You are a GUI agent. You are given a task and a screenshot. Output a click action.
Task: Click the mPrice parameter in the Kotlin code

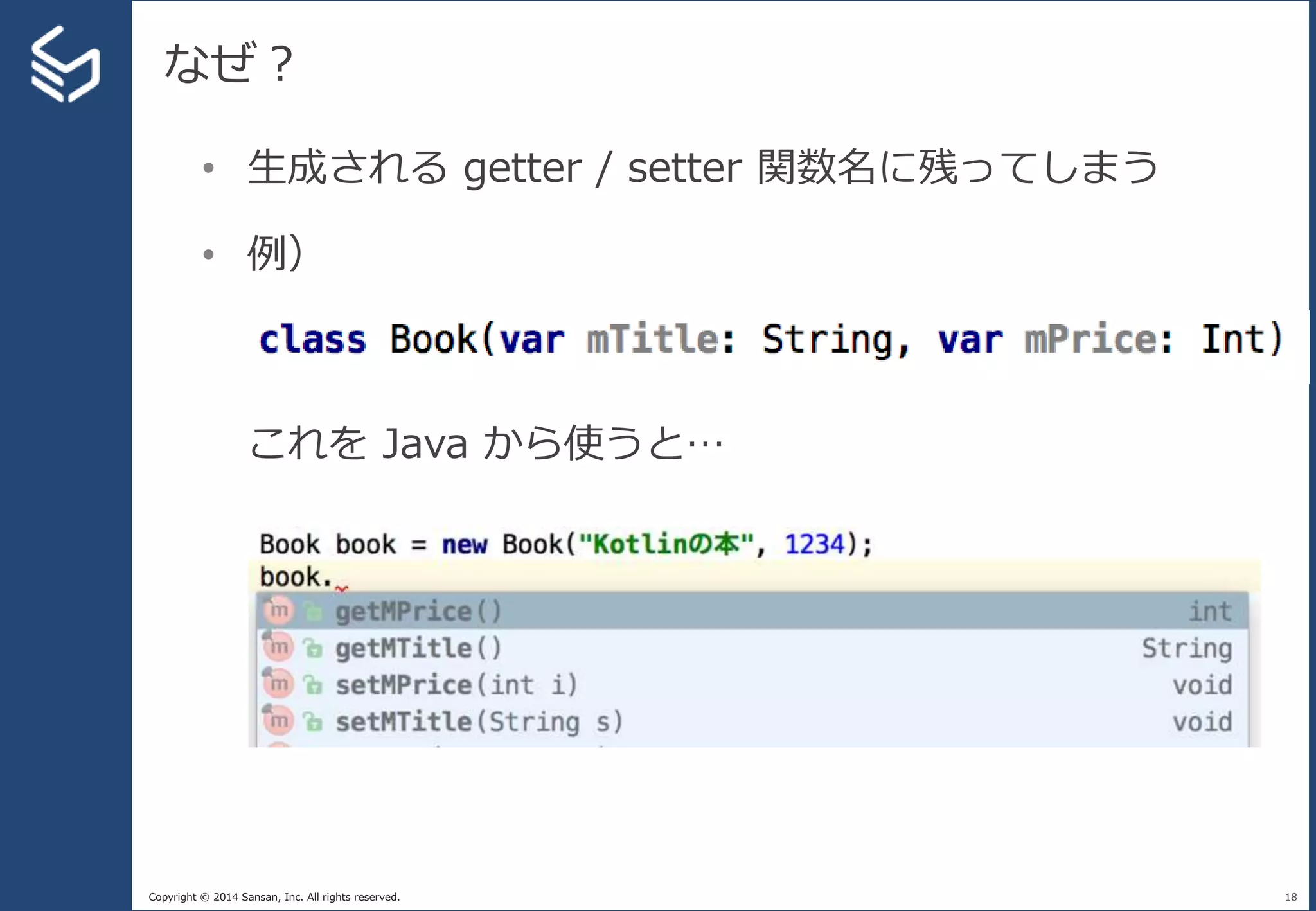point(1091,339)
